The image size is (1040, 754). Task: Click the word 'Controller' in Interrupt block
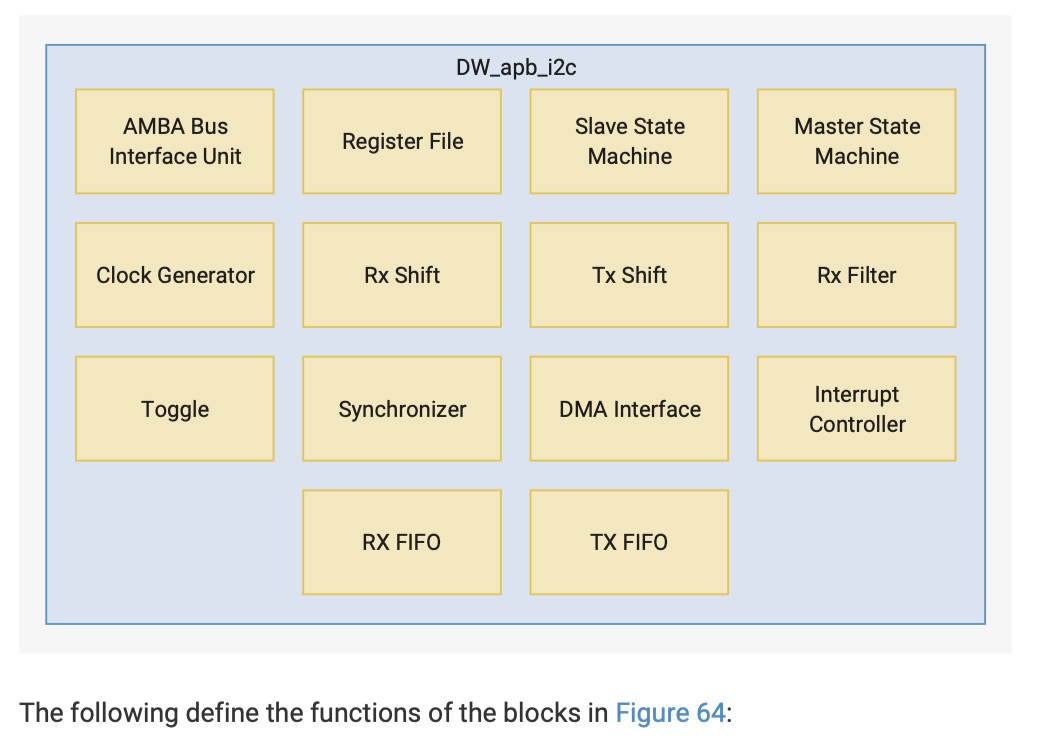coord(857,424)
